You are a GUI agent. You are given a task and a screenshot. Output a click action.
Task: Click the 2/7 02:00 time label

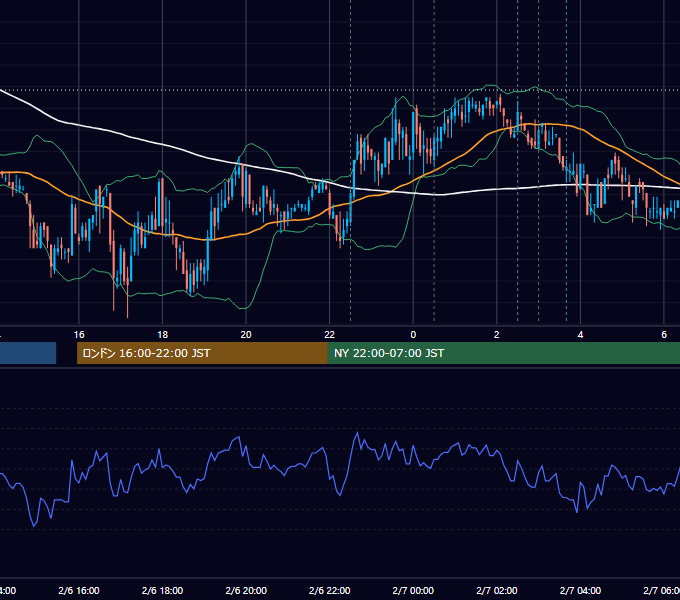pos(497,590)
